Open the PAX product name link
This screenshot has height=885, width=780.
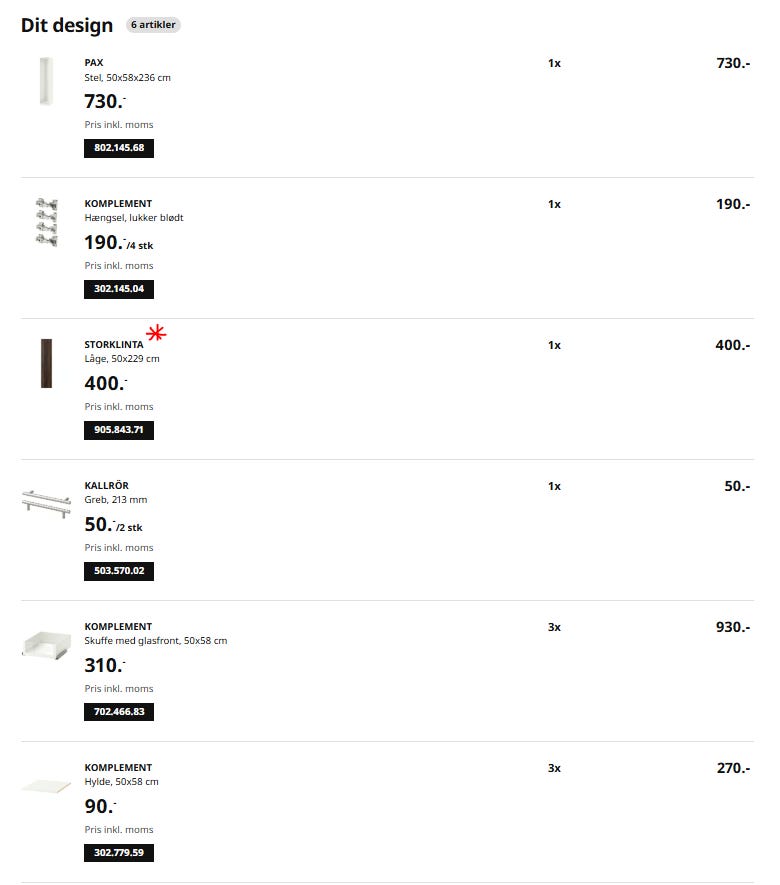tap(94, 63)
